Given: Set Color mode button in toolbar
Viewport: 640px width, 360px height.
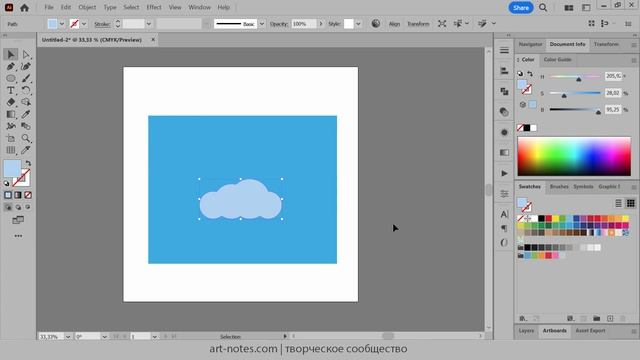Looking at the screenshot, I should tap(8, 195).
